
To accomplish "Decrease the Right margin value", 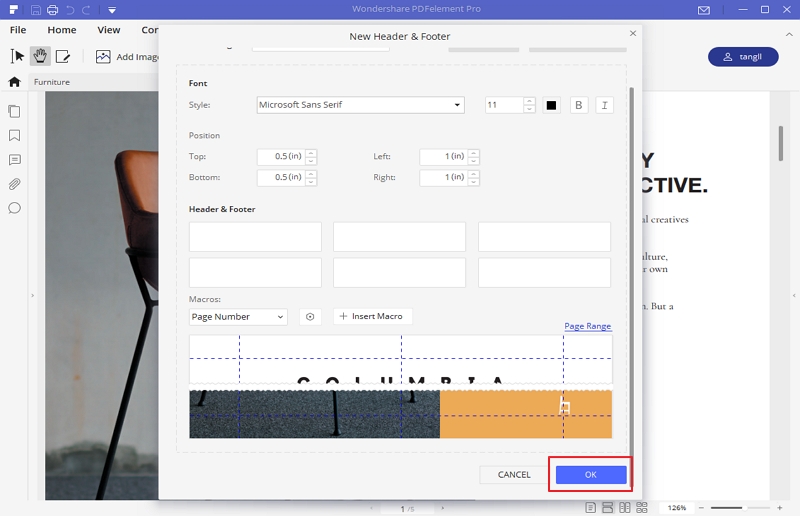I will [x=473, y=182].
